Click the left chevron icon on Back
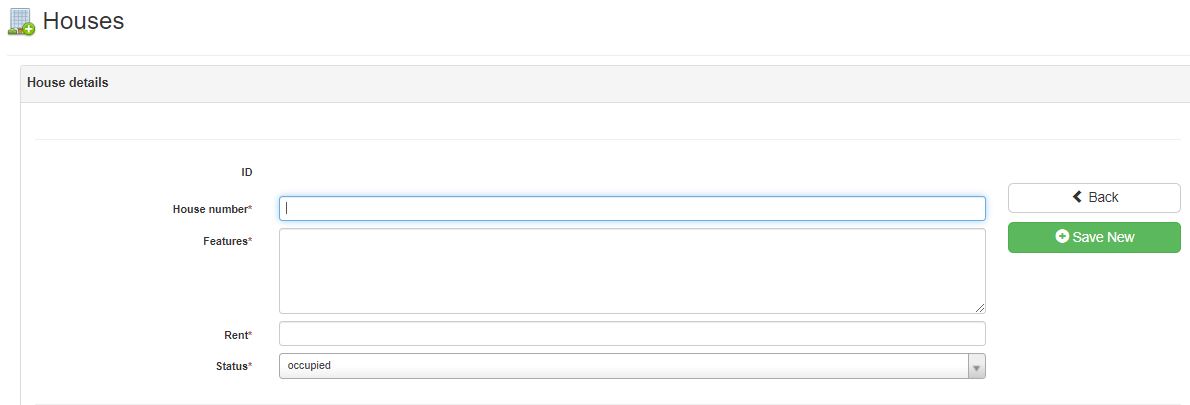The height and width of the screenshot is (405, 1190). [1077, 197]
